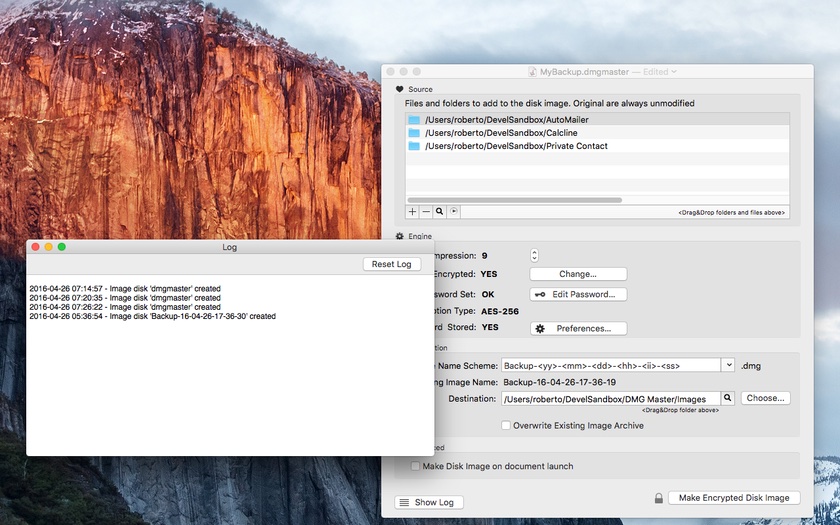Select the Calcline folder row

(x=500, y=133)
